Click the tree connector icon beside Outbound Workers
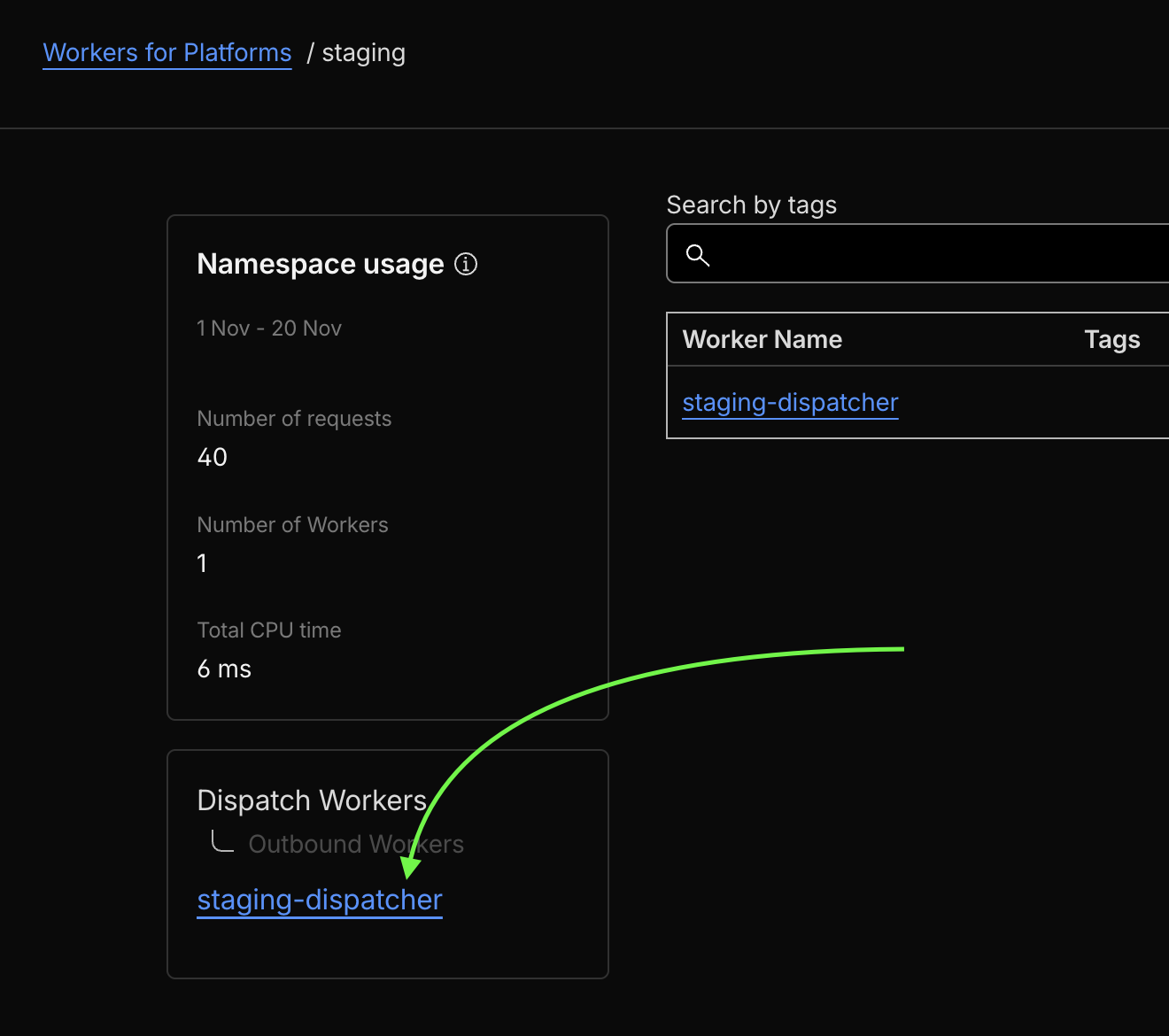The width and height of the screenshot is (1169, 1036). [x=222, y=841]
